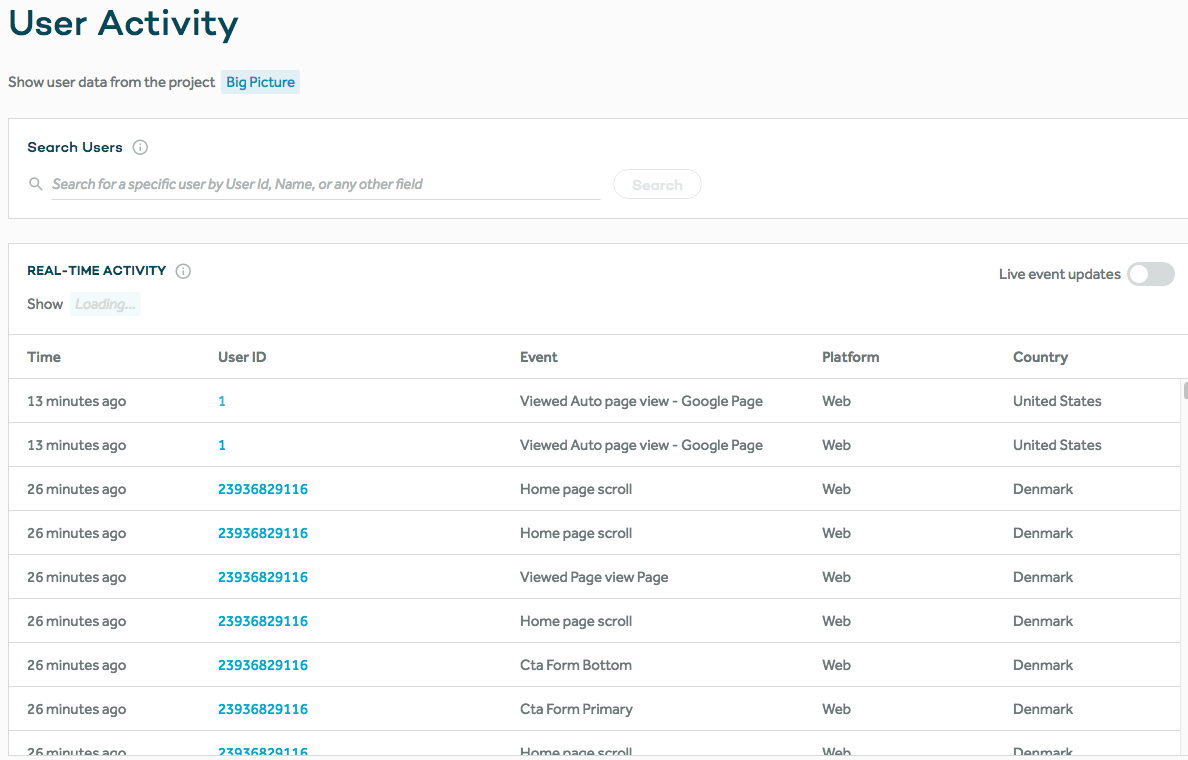
Task: Open the Big Picture project dropdown
Action: (x=260, y=82)
